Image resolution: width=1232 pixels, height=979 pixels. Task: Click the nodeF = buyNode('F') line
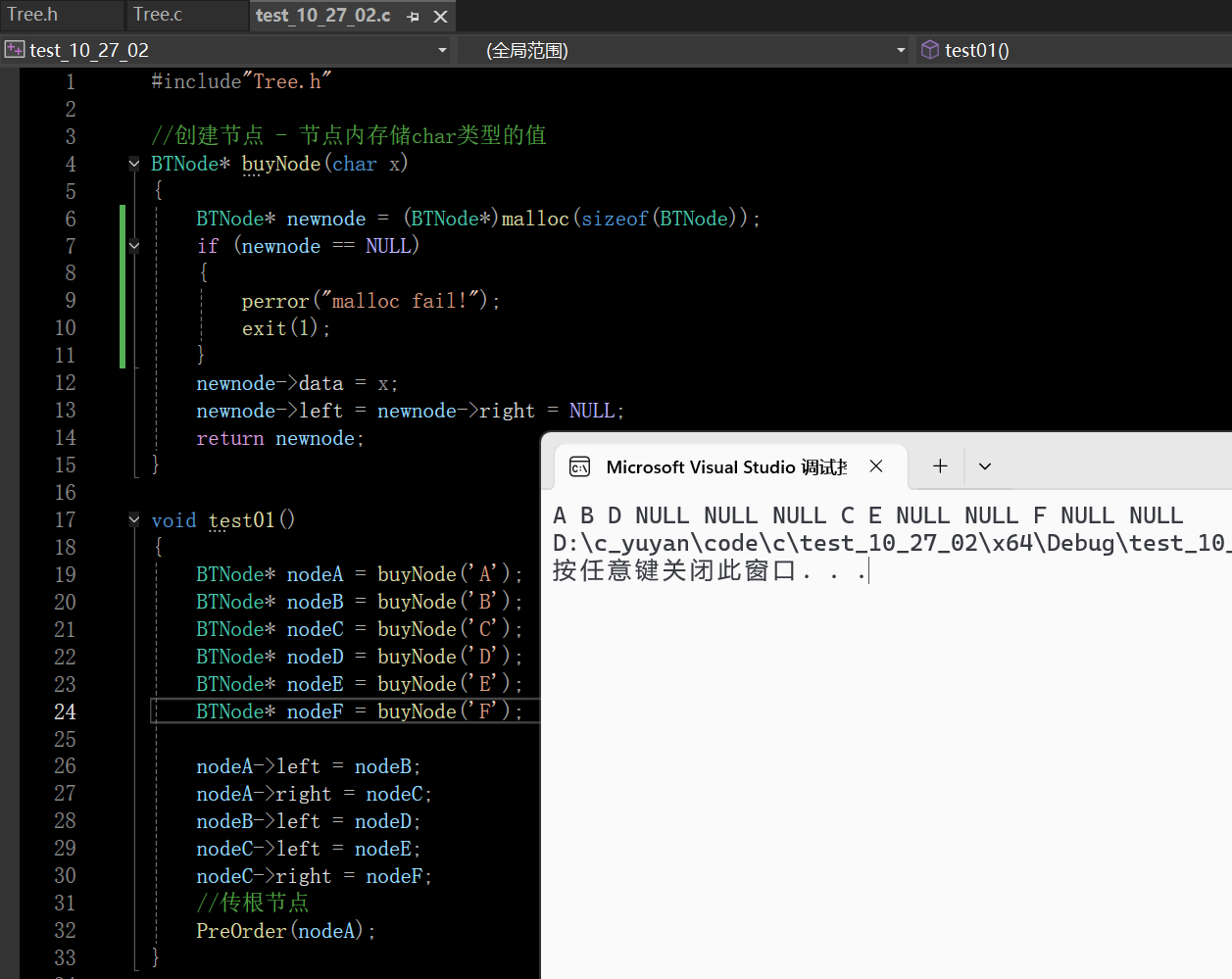359,711
